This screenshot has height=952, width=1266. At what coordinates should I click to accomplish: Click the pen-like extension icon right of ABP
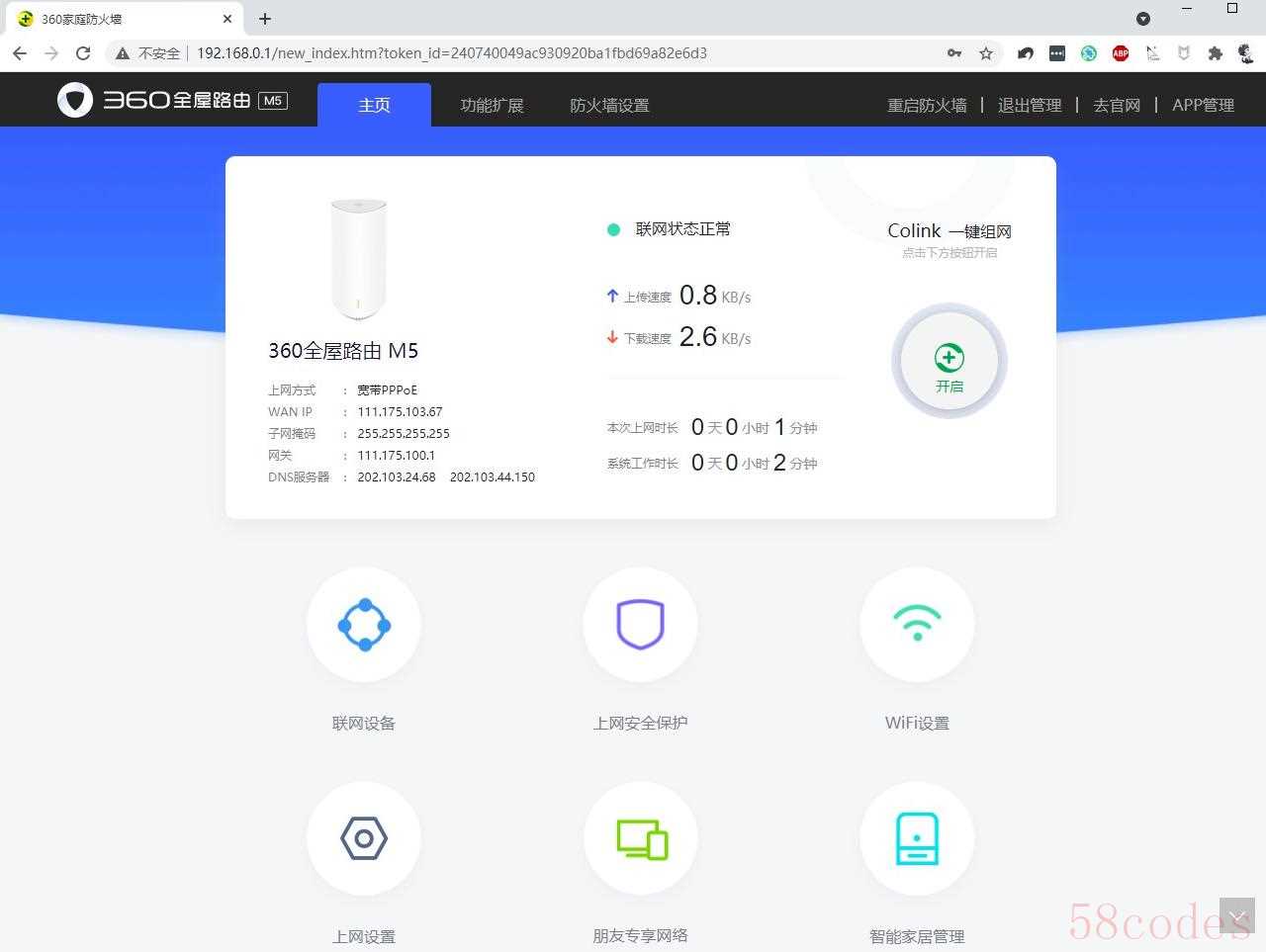click(x=1152, y=53)
